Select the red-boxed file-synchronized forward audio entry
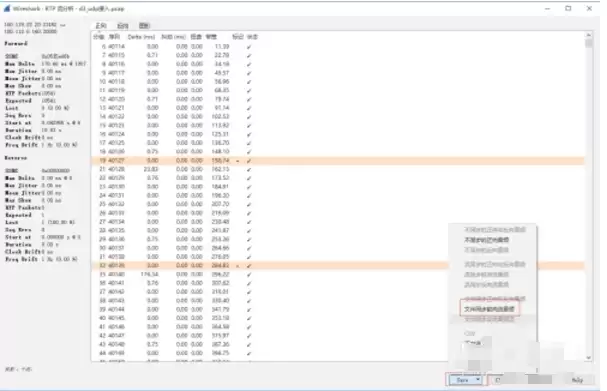The image size is (607, 391). tap(489, 309)
